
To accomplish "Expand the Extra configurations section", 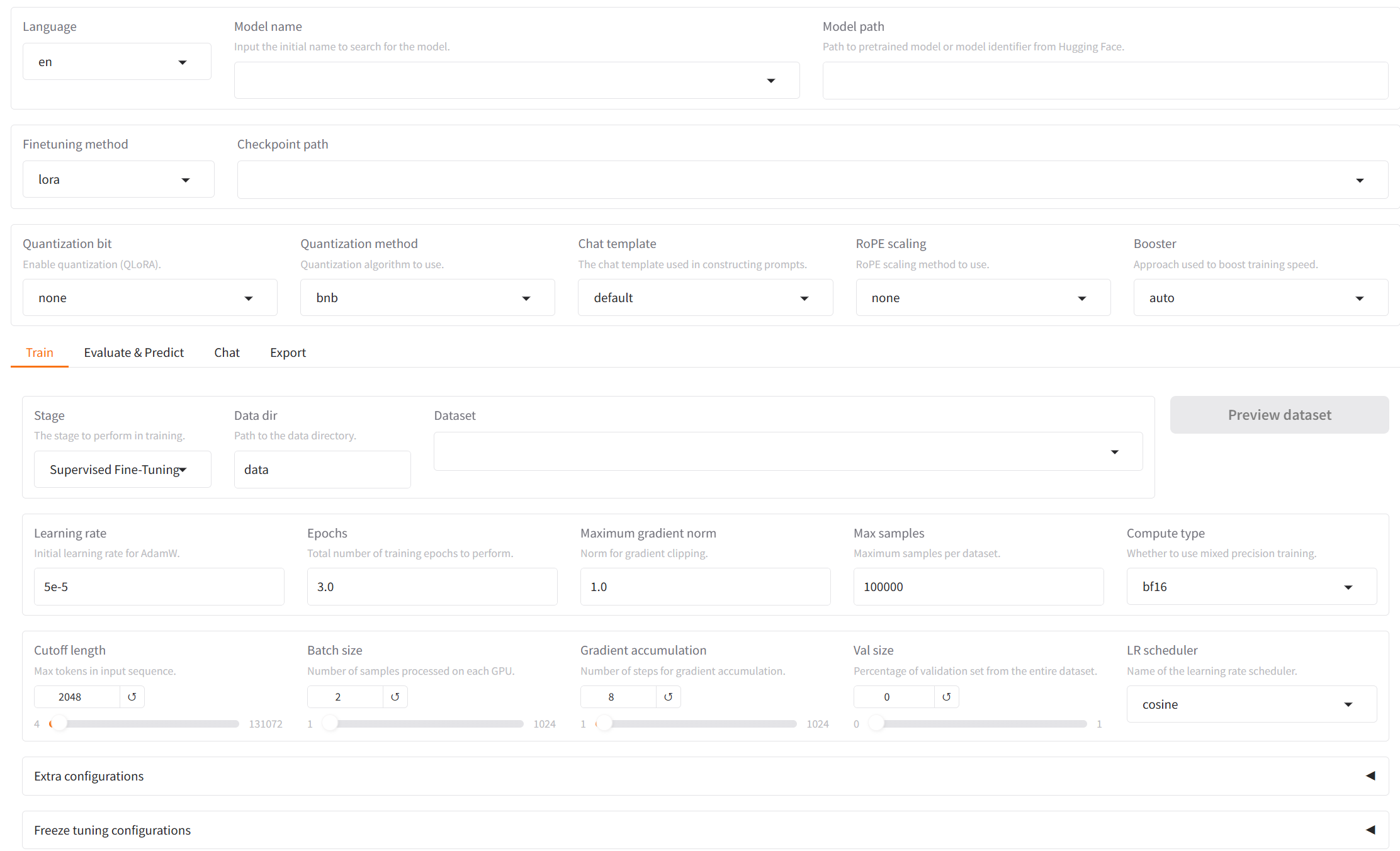I will pos(705,776).
